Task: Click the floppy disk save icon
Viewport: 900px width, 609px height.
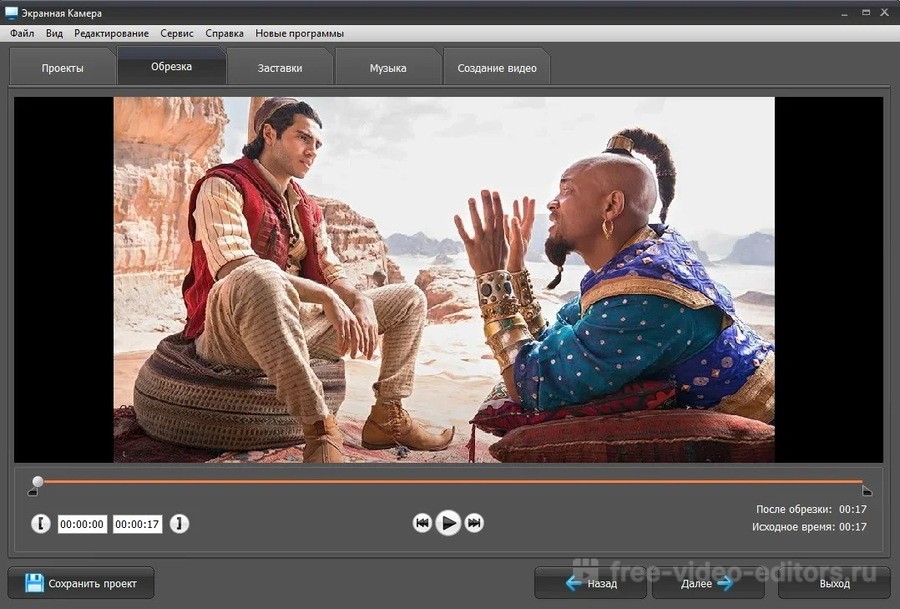Action: 34,583
